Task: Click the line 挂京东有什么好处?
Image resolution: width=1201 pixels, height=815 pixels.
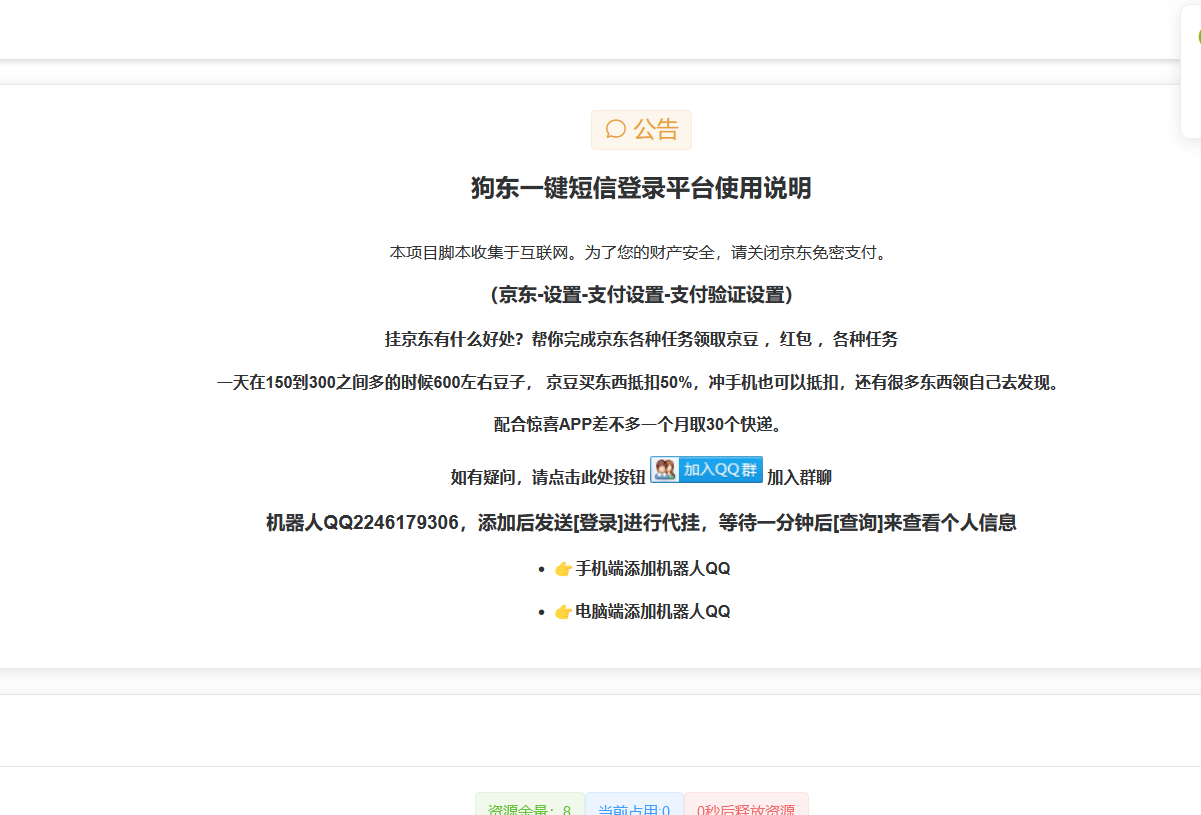Action: pos(455,339)
